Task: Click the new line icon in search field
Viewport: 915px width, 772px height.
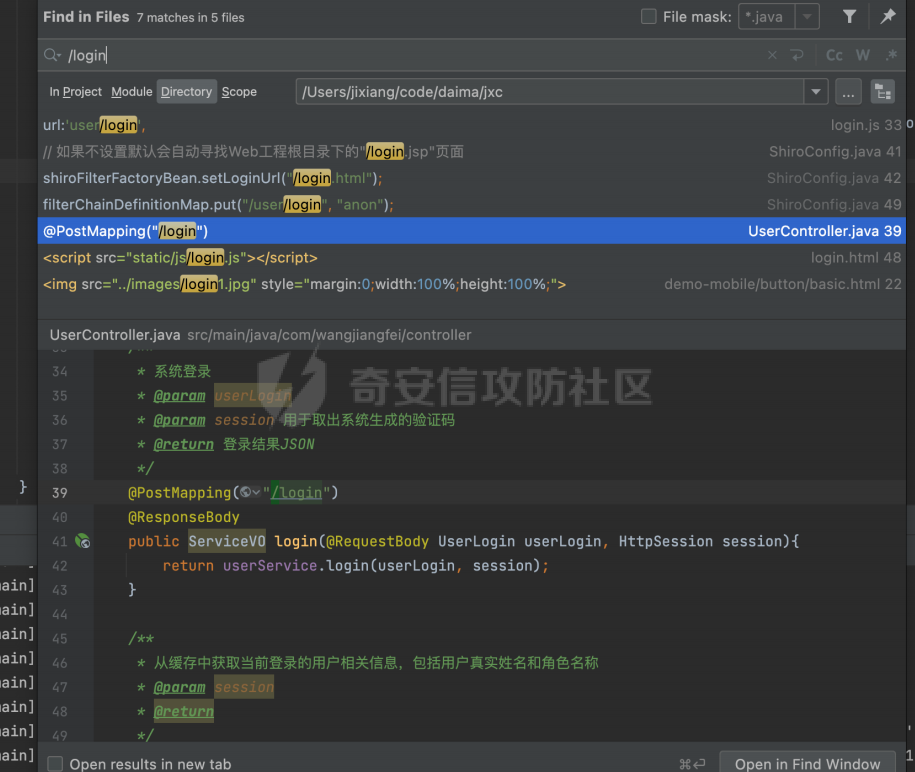Action: point(797,55)
